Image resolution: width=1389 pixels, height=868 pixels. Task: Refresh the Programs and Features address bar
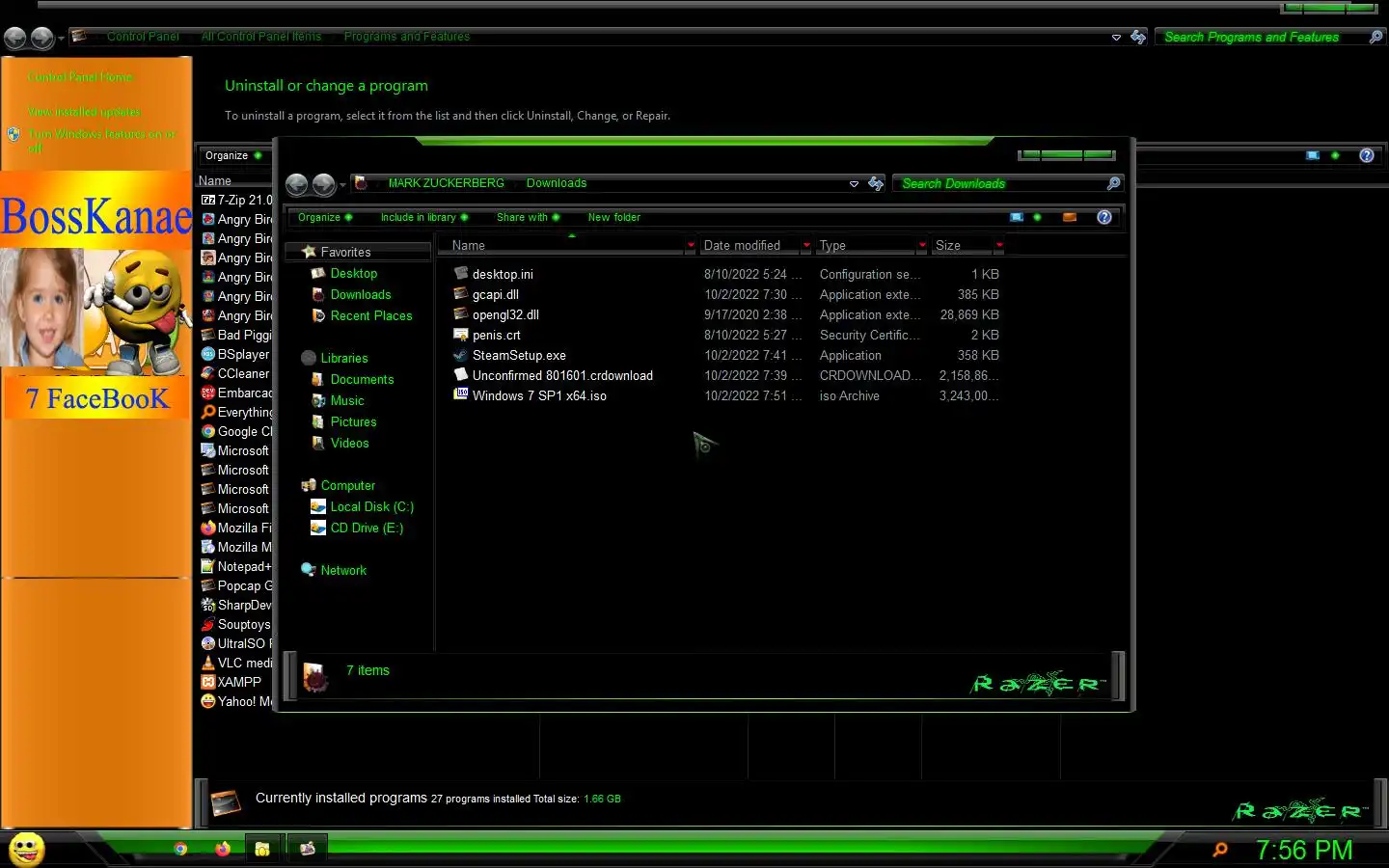pos(1138,37)
